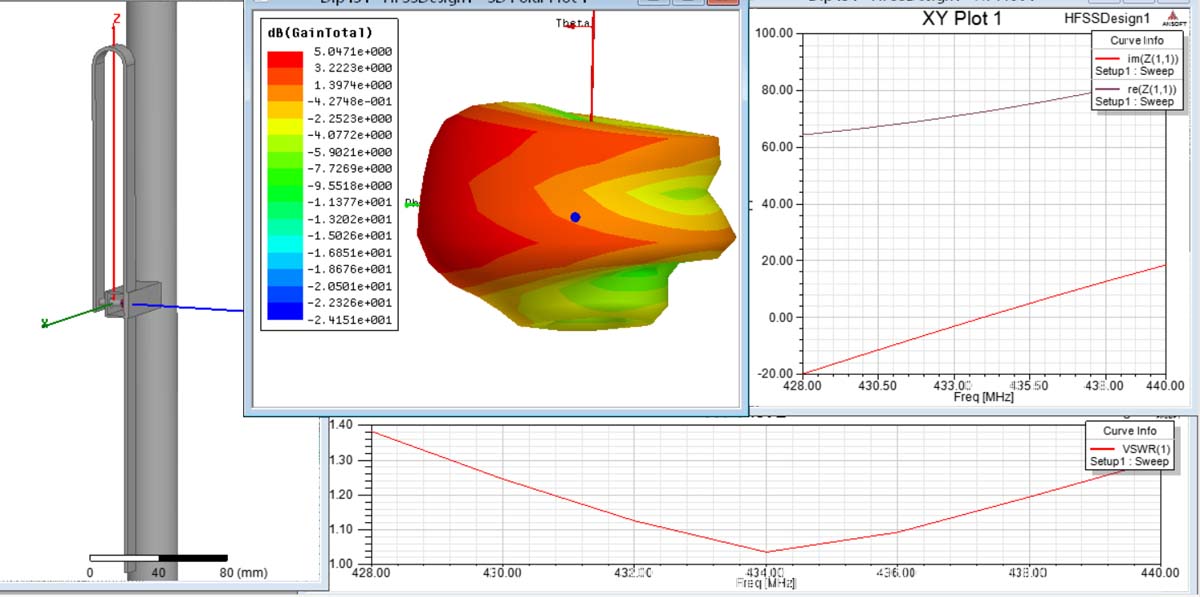Click the Y axis label in 3D model view
1200x597 pixels.
[x=44, y=323]
